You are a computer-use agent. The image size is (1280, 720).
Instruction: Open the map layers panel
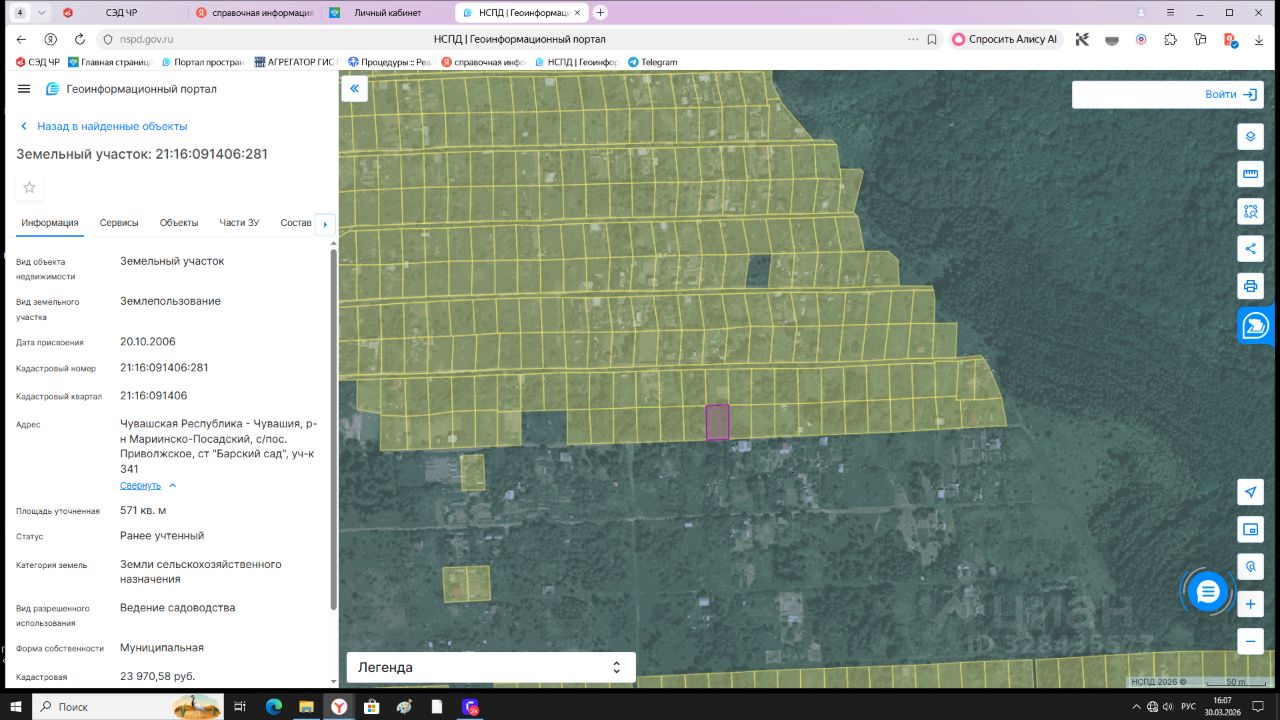[1249, 136]
